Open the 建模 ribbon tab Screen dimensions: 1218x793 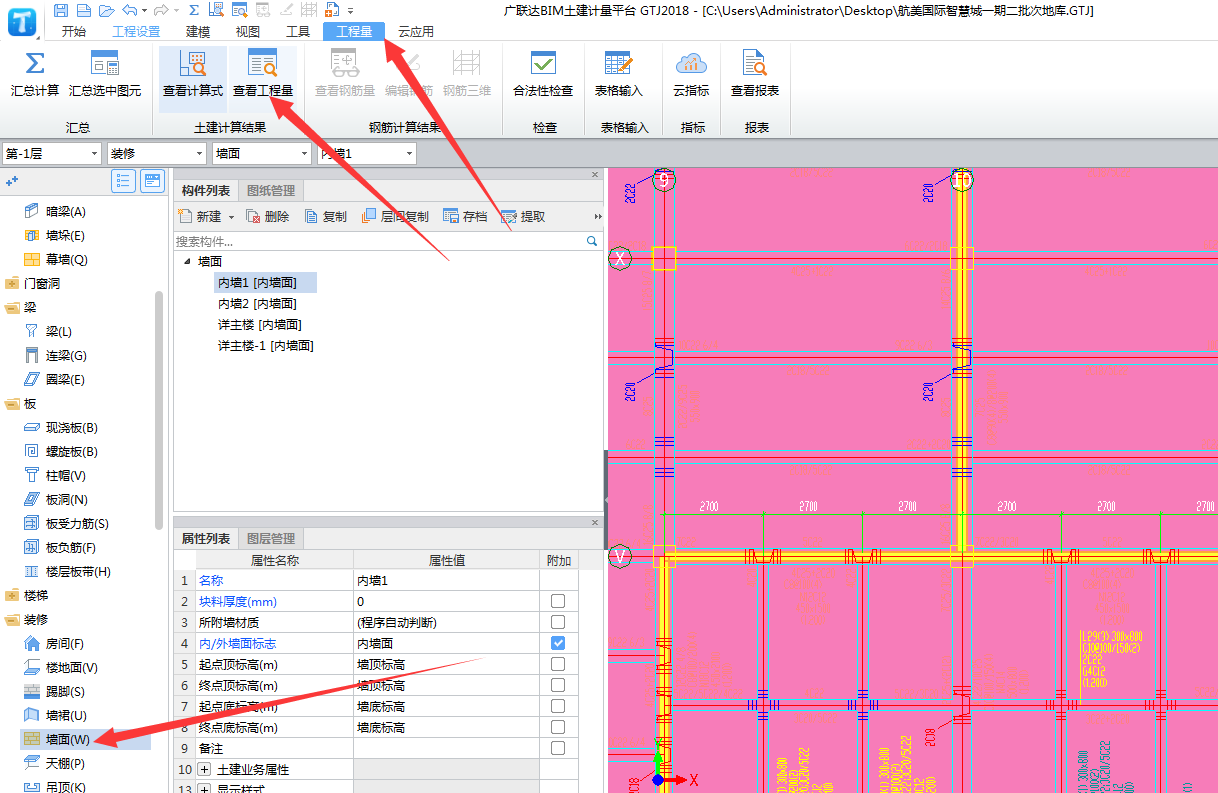coord(198,31)
